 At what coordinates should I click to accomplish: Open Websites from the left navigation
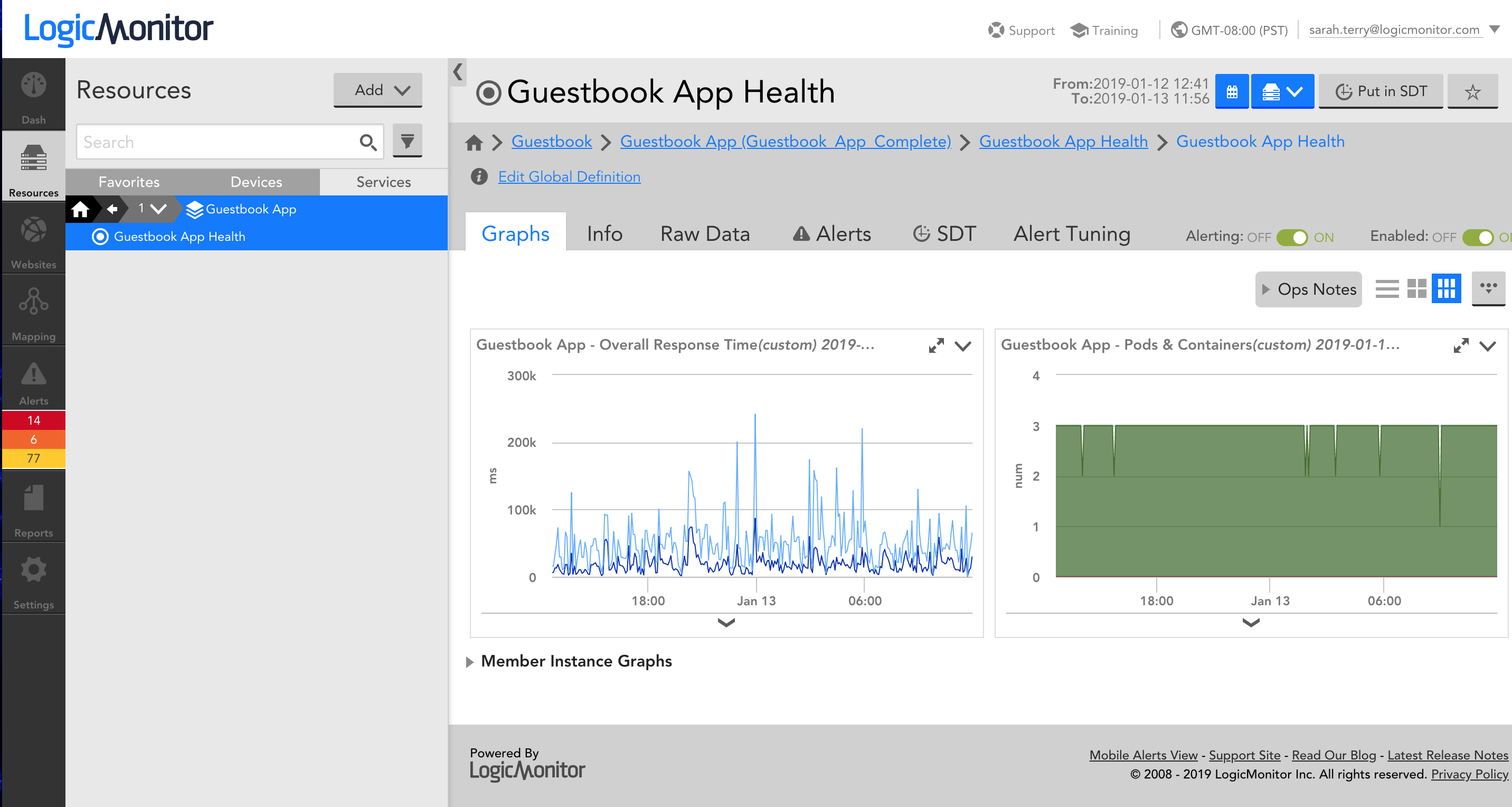click(33, 240)
